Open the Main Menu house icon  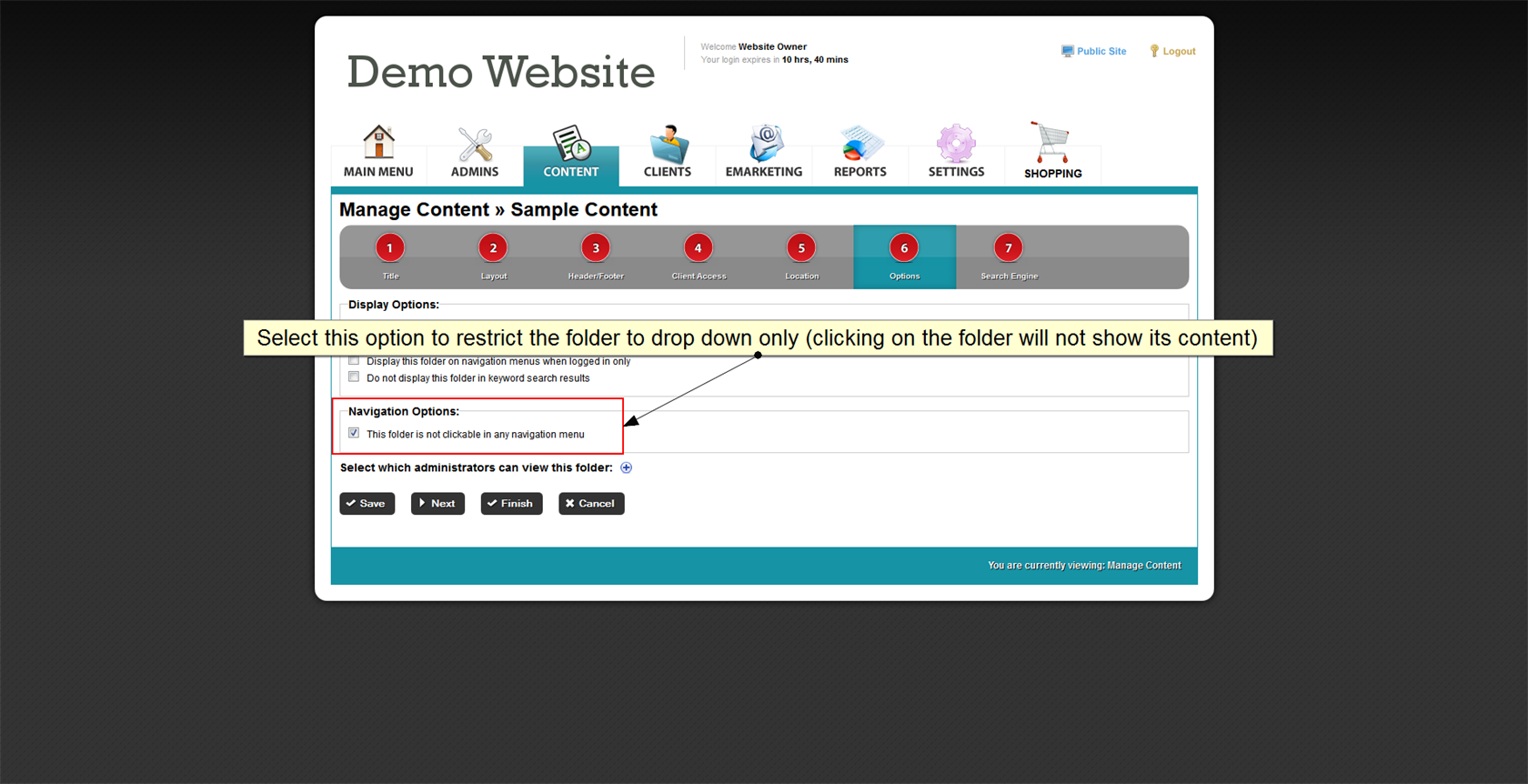pos(378,143)
